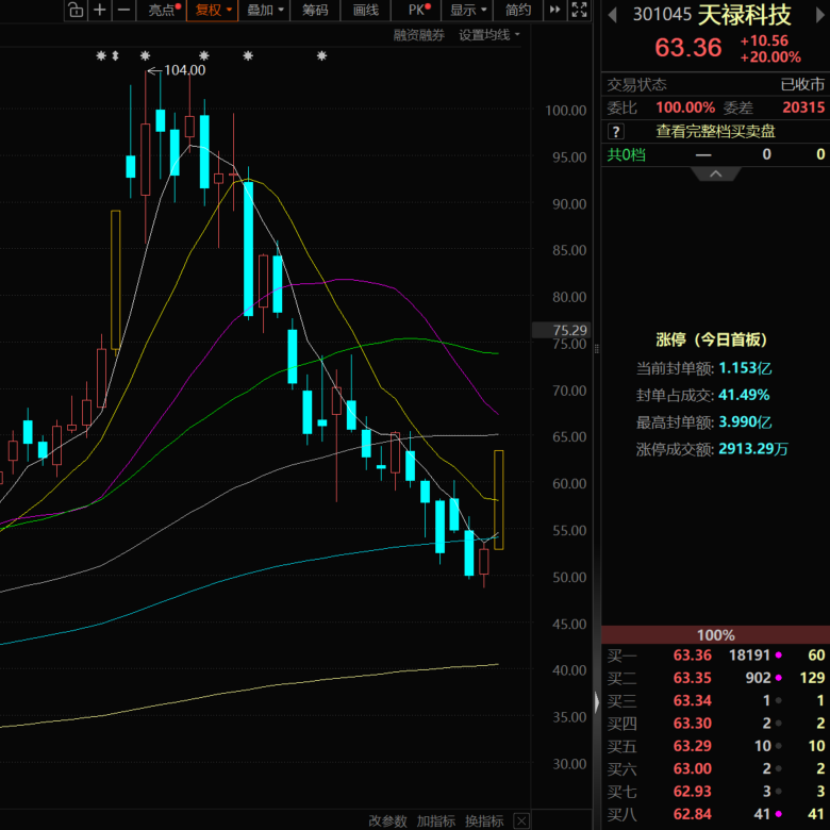Click the 104.00 high price marker
This screenshot has width=830, height=830.
pyautogui.click(x=184, y=70)
